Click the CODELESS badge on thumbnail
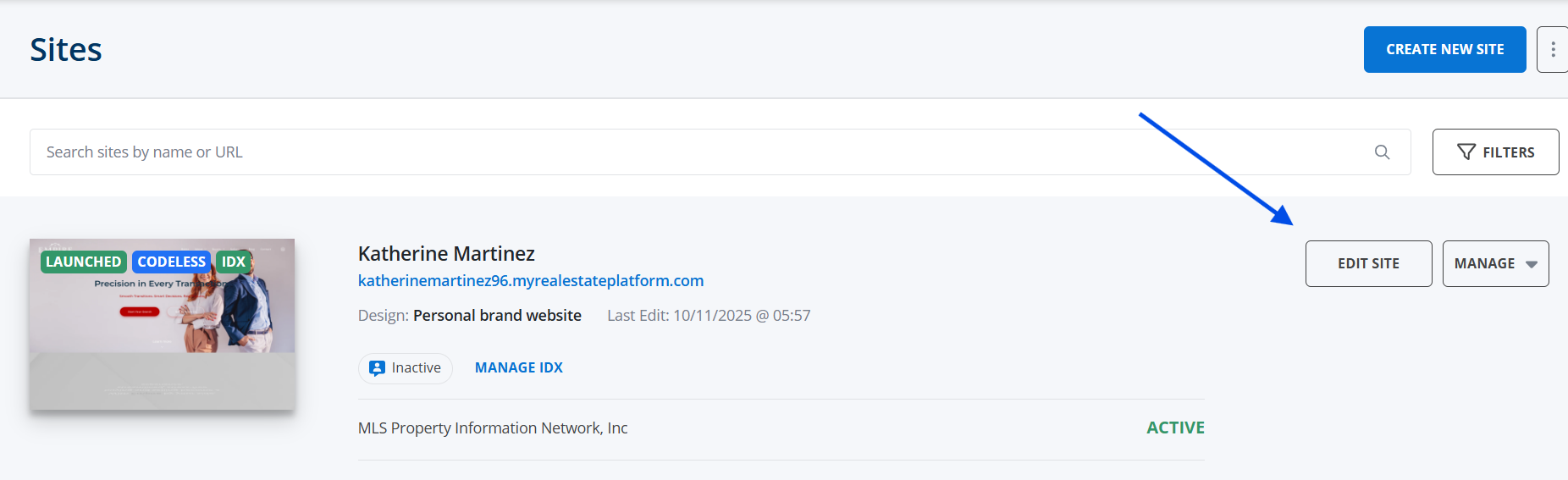The width and height of the screenshot is (1568, 480). [171, 262]
